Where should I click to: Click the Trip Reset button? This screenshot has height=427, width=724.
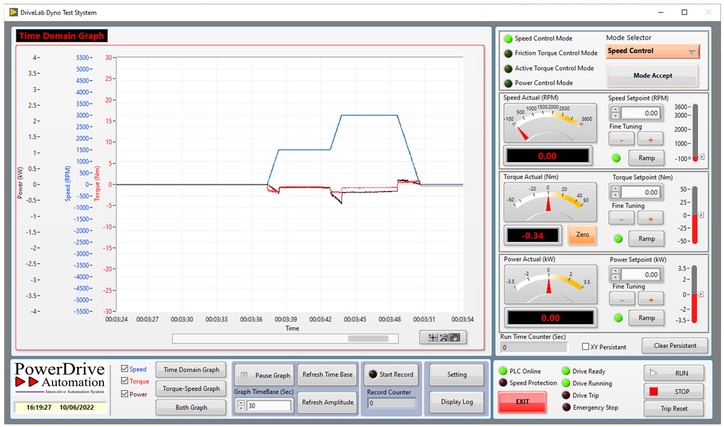(674, 409)
